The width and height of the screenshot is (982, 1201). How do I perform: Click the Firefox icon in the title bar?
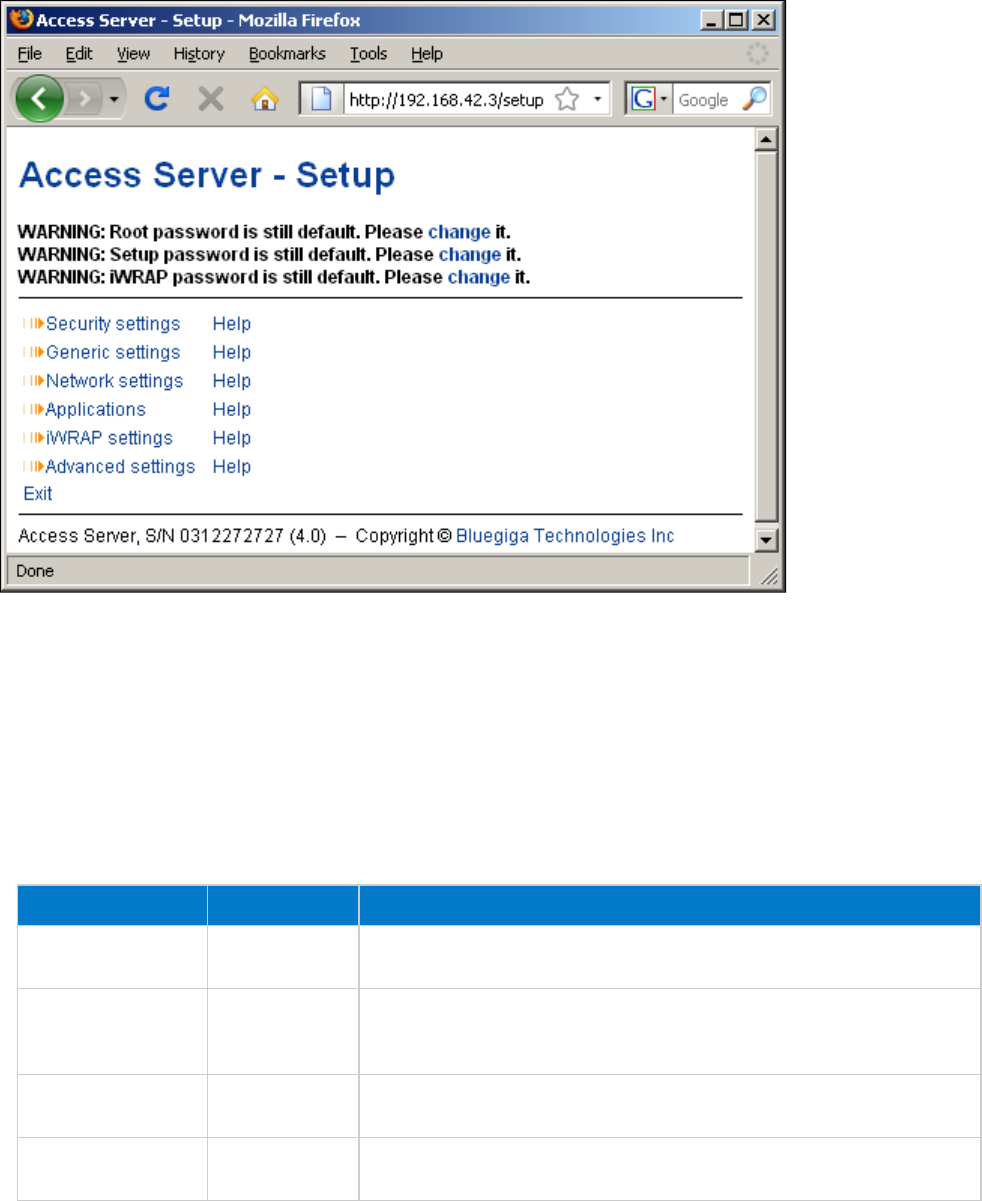(20, 20)
